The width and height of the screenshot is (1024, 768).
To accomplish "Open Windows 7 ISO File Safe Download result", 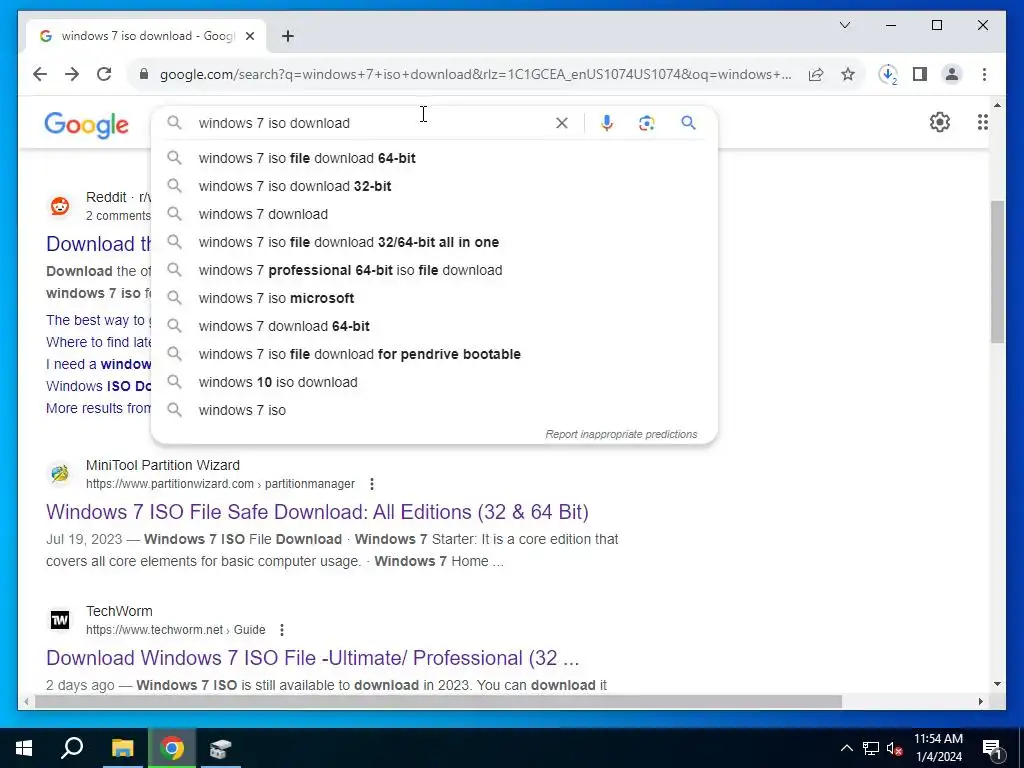I will pyautogui.click(x=317, y=512).
